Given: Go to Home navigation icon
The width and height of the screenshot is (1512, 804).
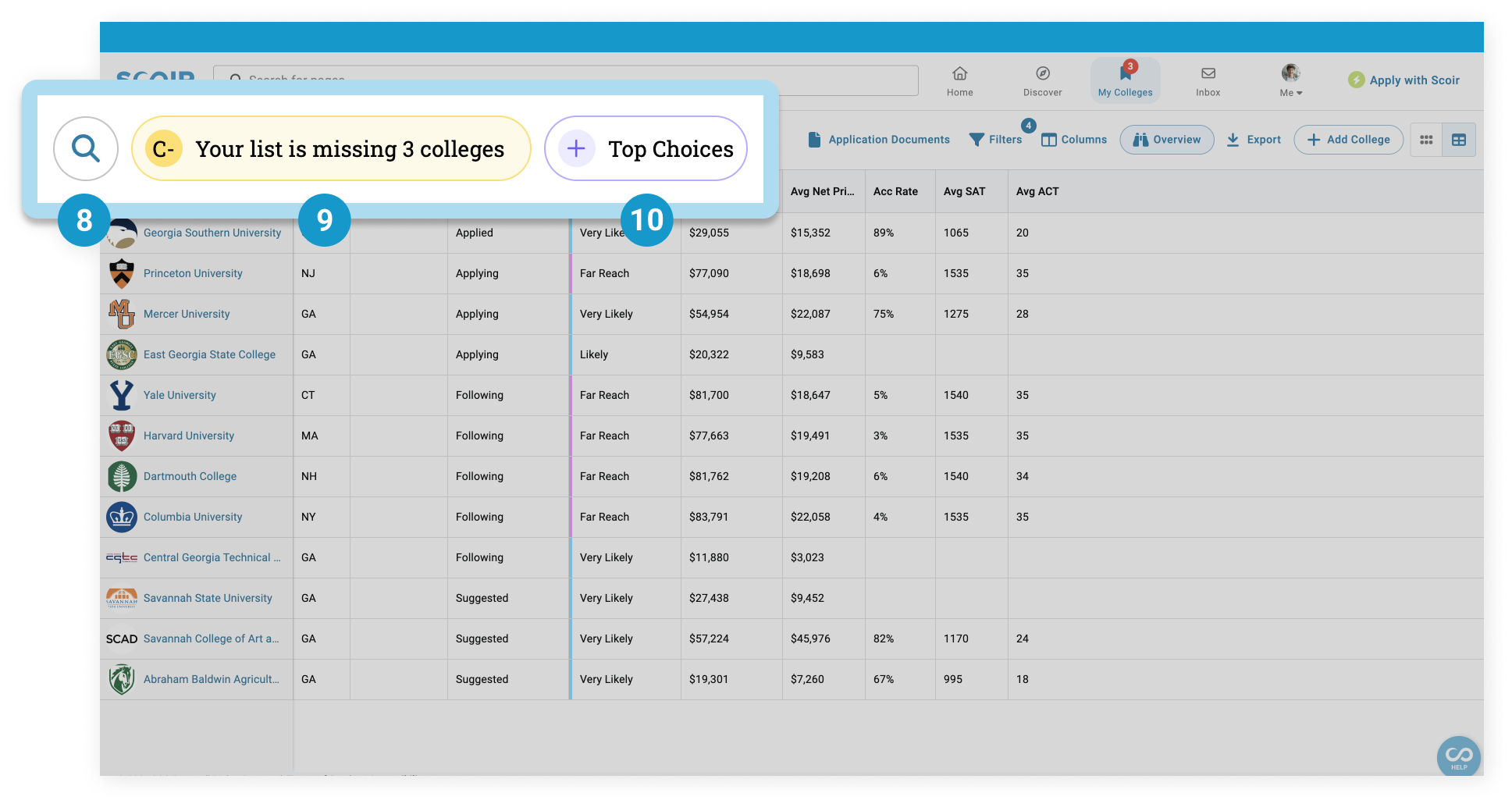Looking at the screenshot, I should [x=959, y=81].
